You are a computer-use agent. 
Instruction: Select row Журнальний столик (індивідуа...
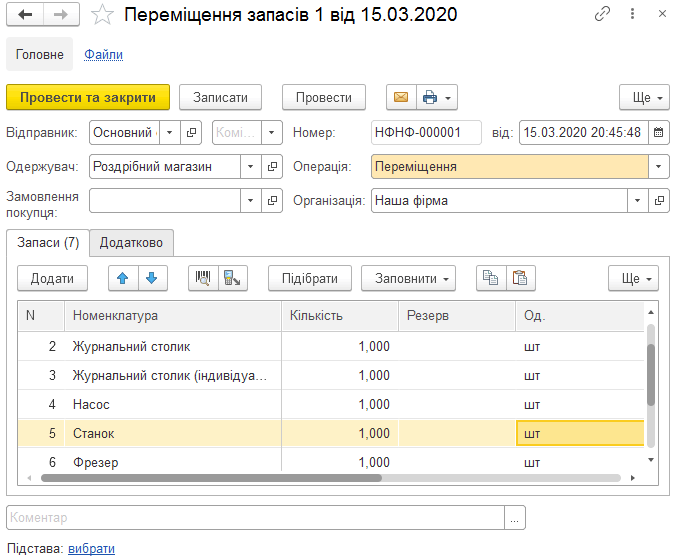pos(331,375)
